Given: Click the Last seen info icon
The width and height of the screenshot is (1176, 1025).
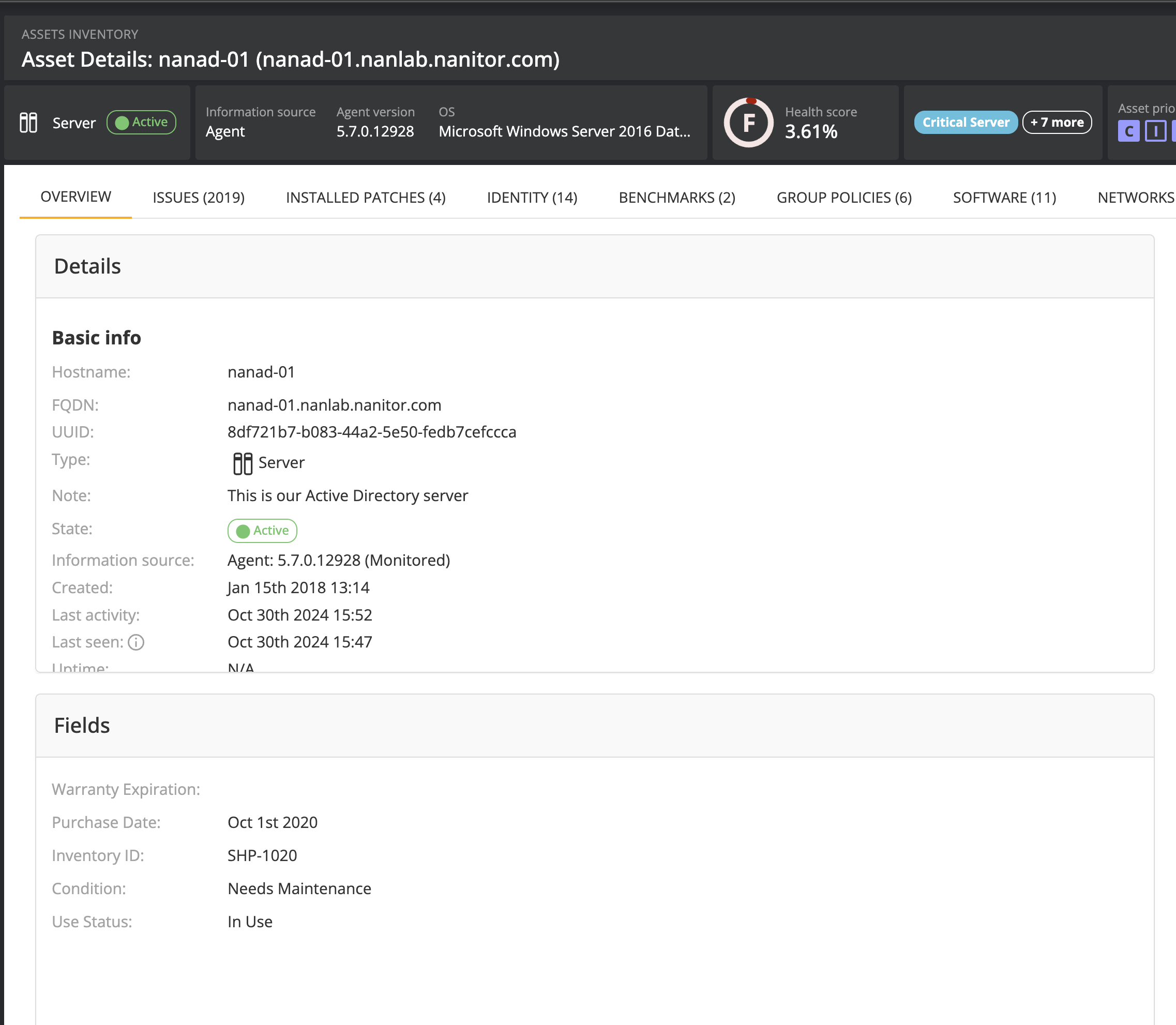Looking at the screenshot, I should pyautogui.click(x=136, y=642).
